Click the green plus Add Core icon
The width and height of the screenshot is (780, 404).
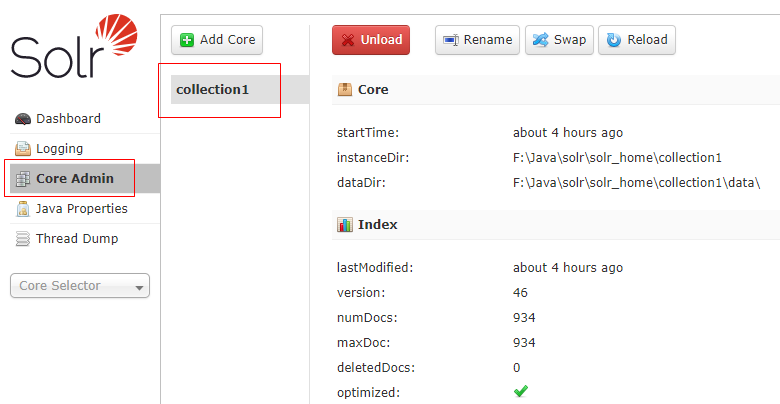pyautogui.click(x=187, y=40)
